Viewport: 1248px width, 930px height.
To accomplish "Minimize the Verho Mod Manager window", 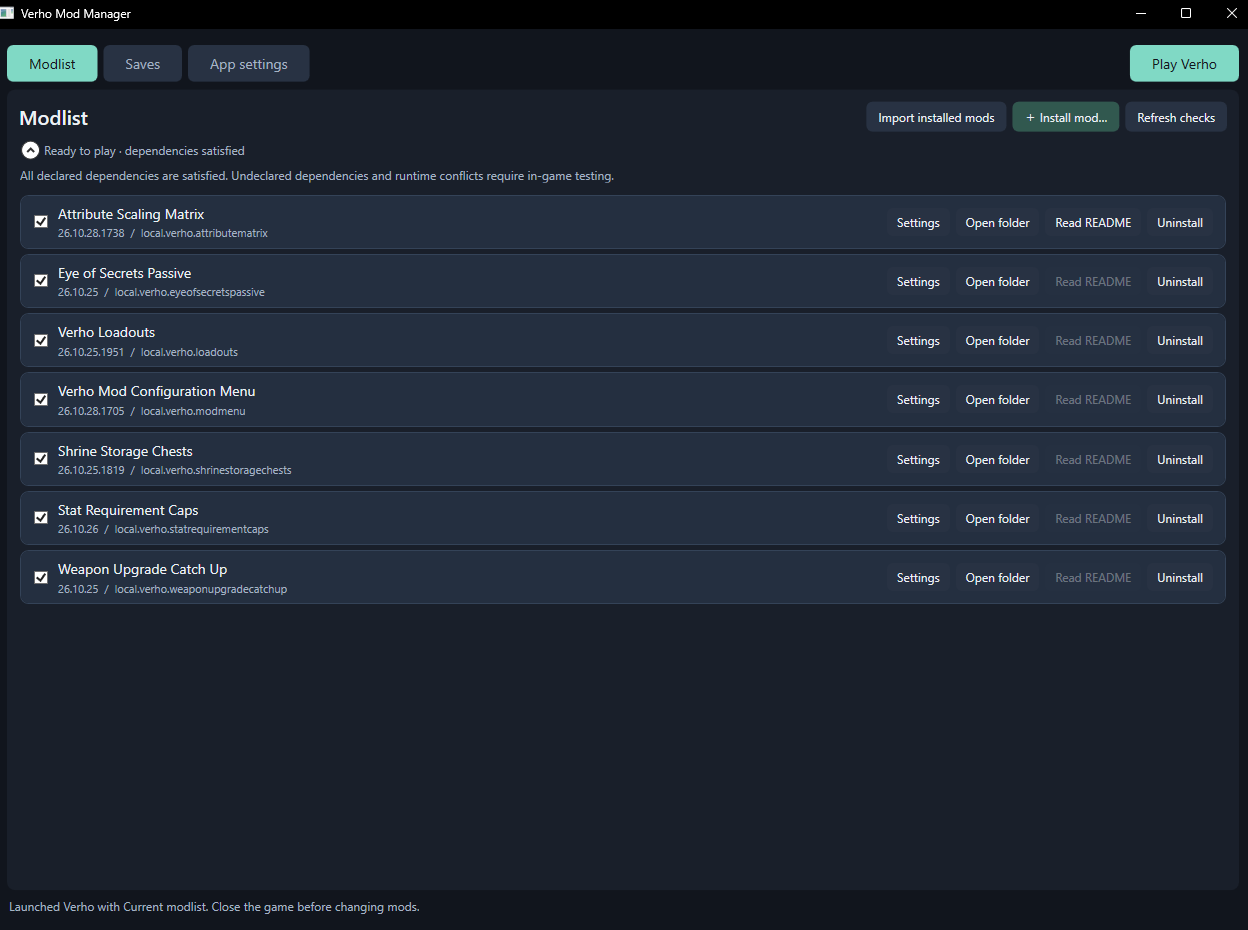I will click(1141, 14).
